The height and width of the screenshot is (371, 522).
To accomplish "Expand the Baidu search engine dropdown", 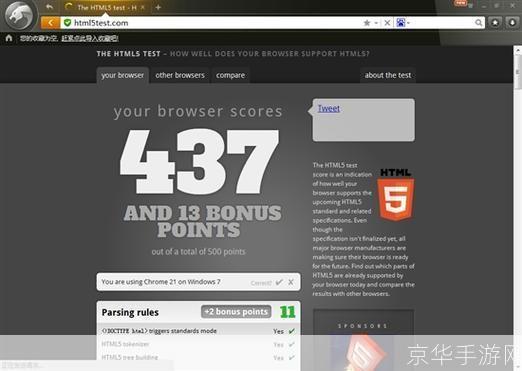I will tap(403, 23).
